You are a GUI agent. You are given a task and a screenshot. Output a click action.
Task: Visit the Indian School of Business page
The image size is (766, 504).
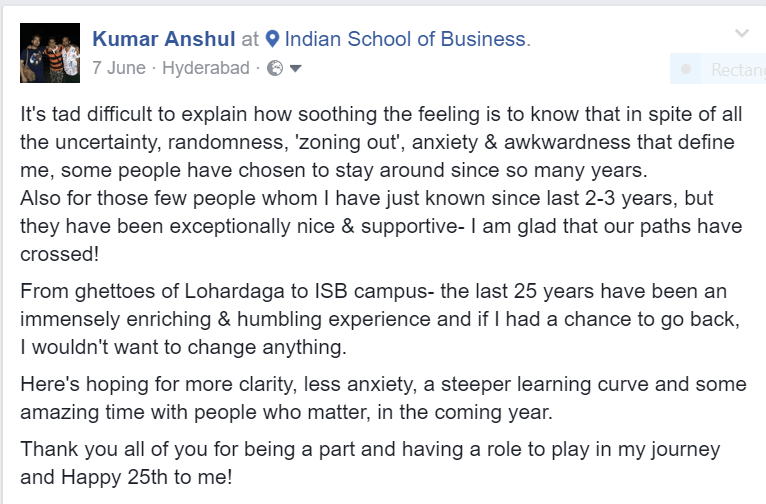pos(405,39)
